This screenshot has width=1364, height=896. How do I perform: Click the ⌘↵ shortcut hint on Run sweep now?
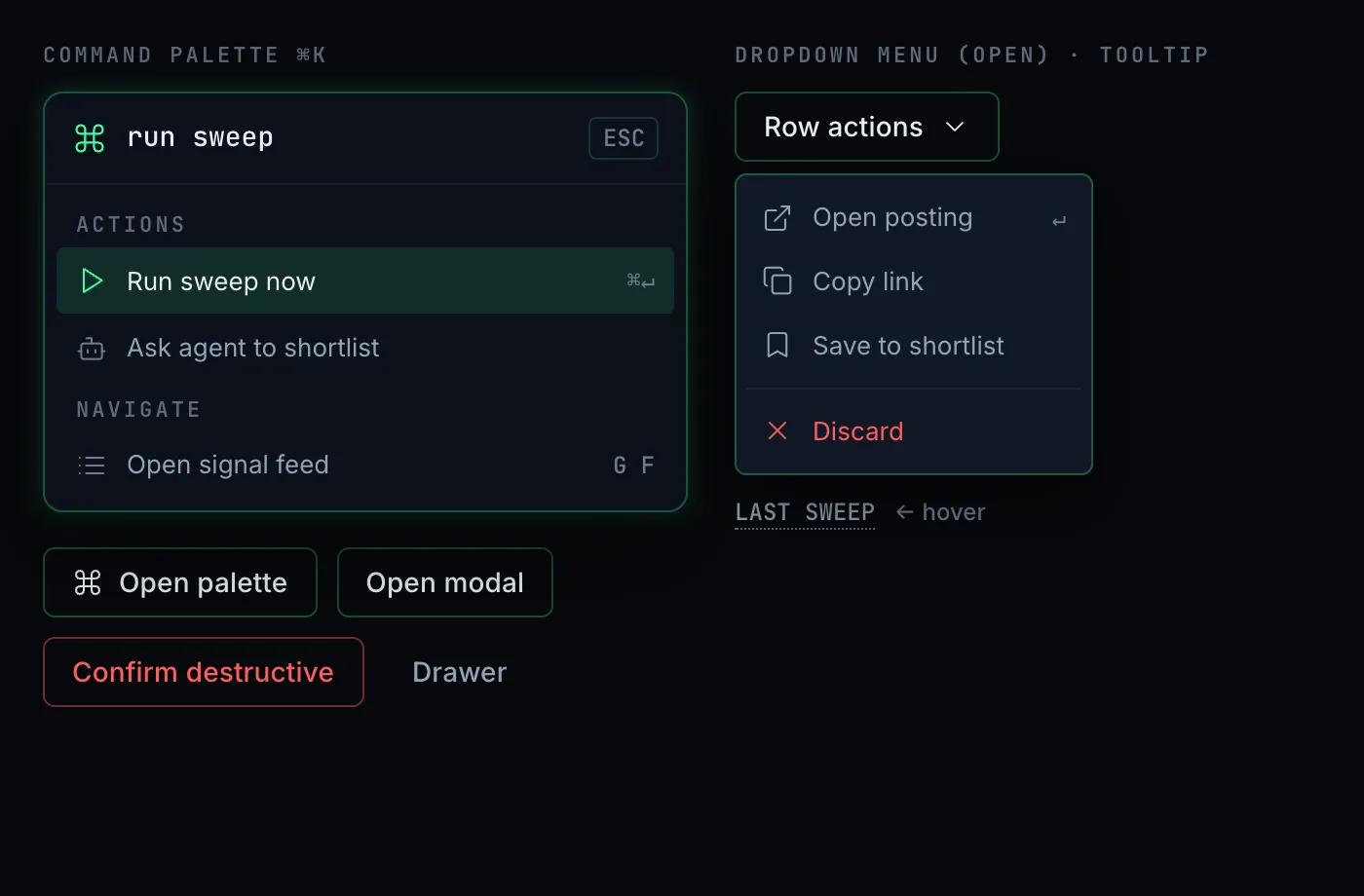click(x=641, y=281)
